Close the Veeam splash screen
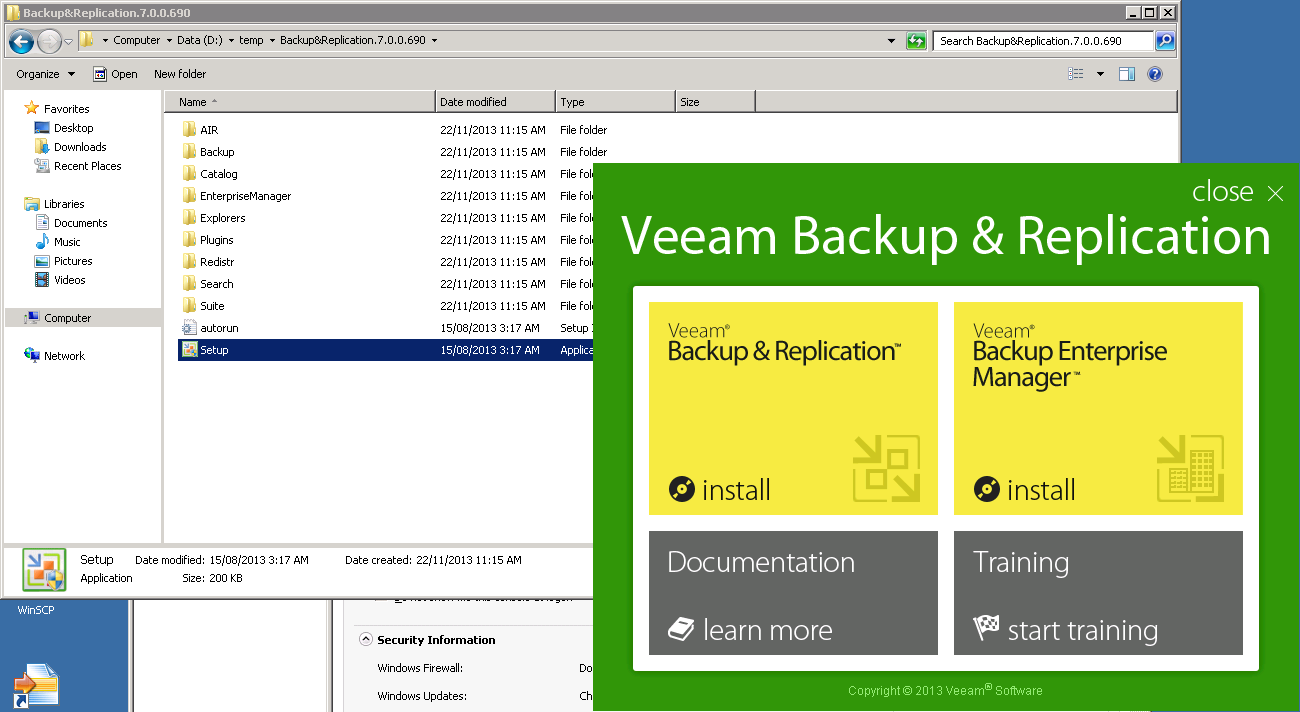1300x712 pixels. (1238, 192)
